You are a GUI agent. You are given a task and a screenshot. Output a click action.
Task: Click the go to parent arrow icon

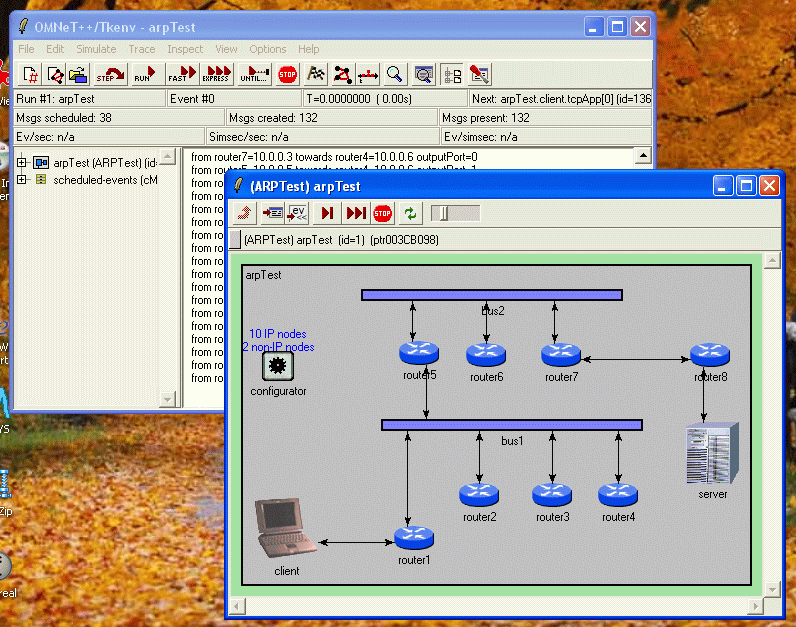coord(245,213)
